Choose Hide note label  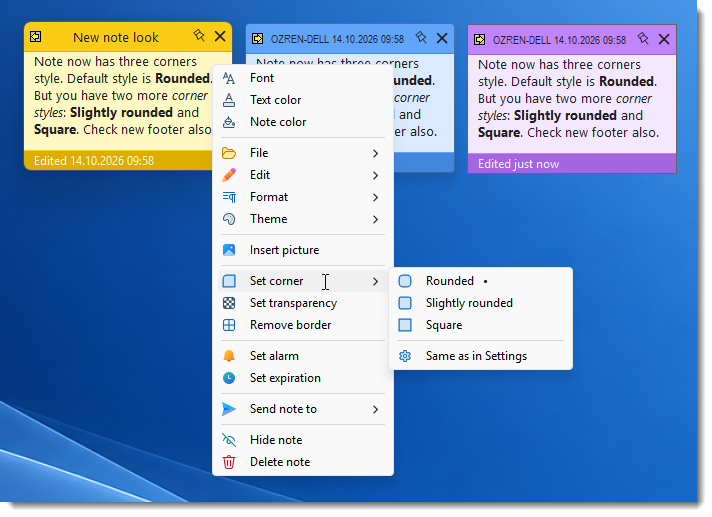pos(276,440)
